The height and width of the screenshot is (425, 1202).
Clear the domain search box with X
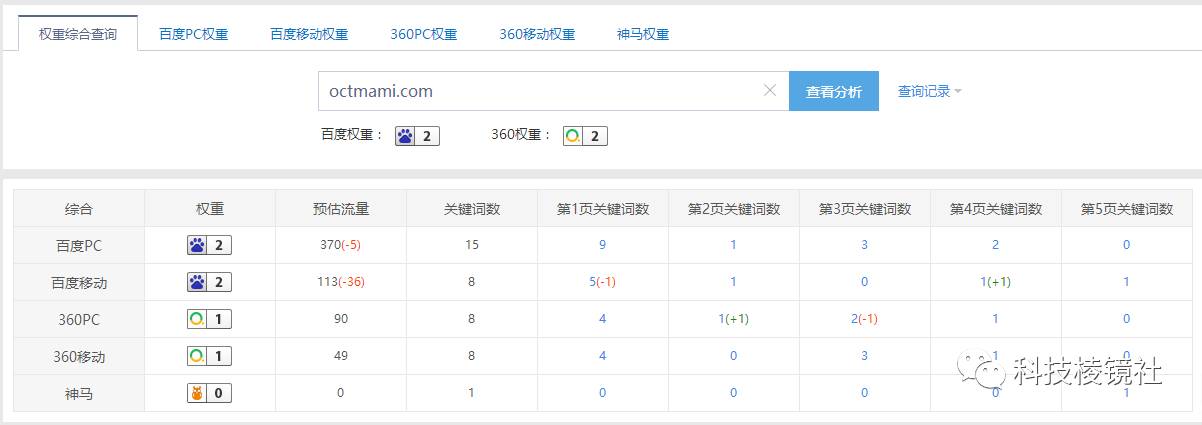click(769, 91)
